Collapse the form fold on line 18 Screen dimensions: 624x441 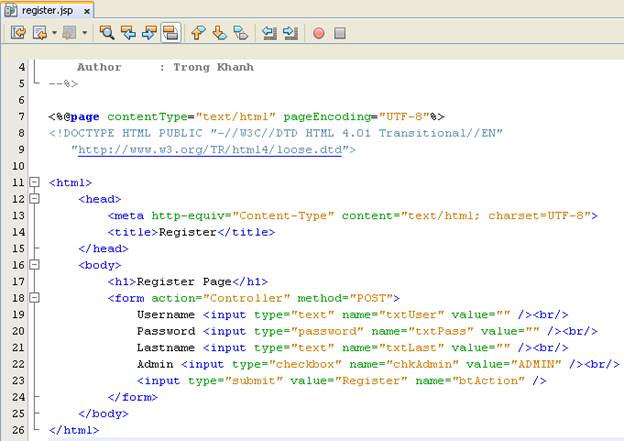point(35,298)
